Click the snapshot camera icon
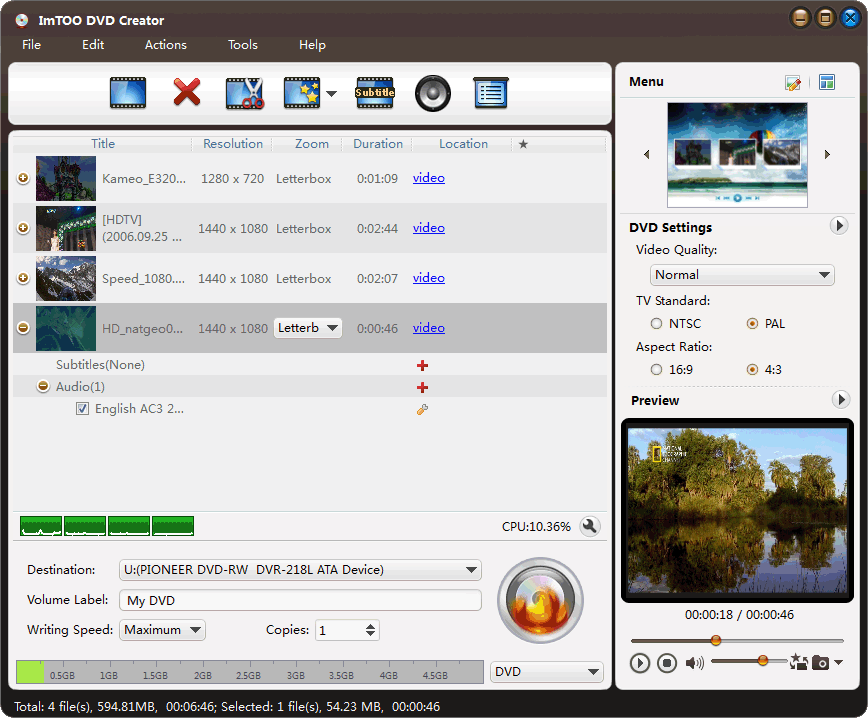868x718 pixels. (820, 663)
